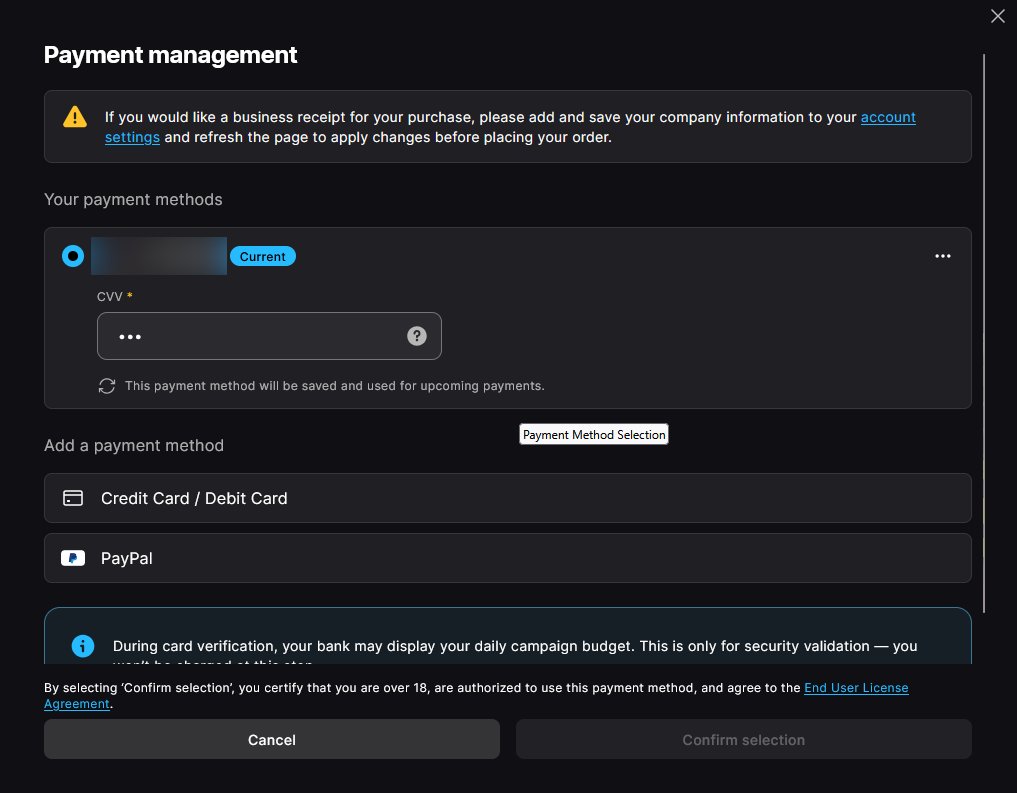
Task: Click 'Your payment methods' heading text
Action: (x=133, y=199)
